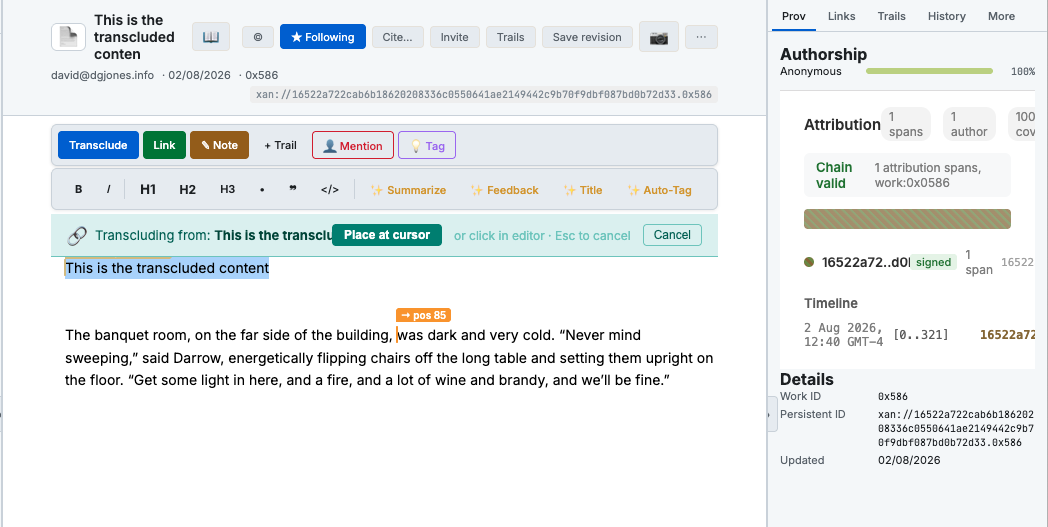Image resolution: width=1048 pixels, height=527 pixels.
Task: Click the timeline date '2 Aug 2026, 12:40 GMT-4'
Action: (x=843, y=334)
